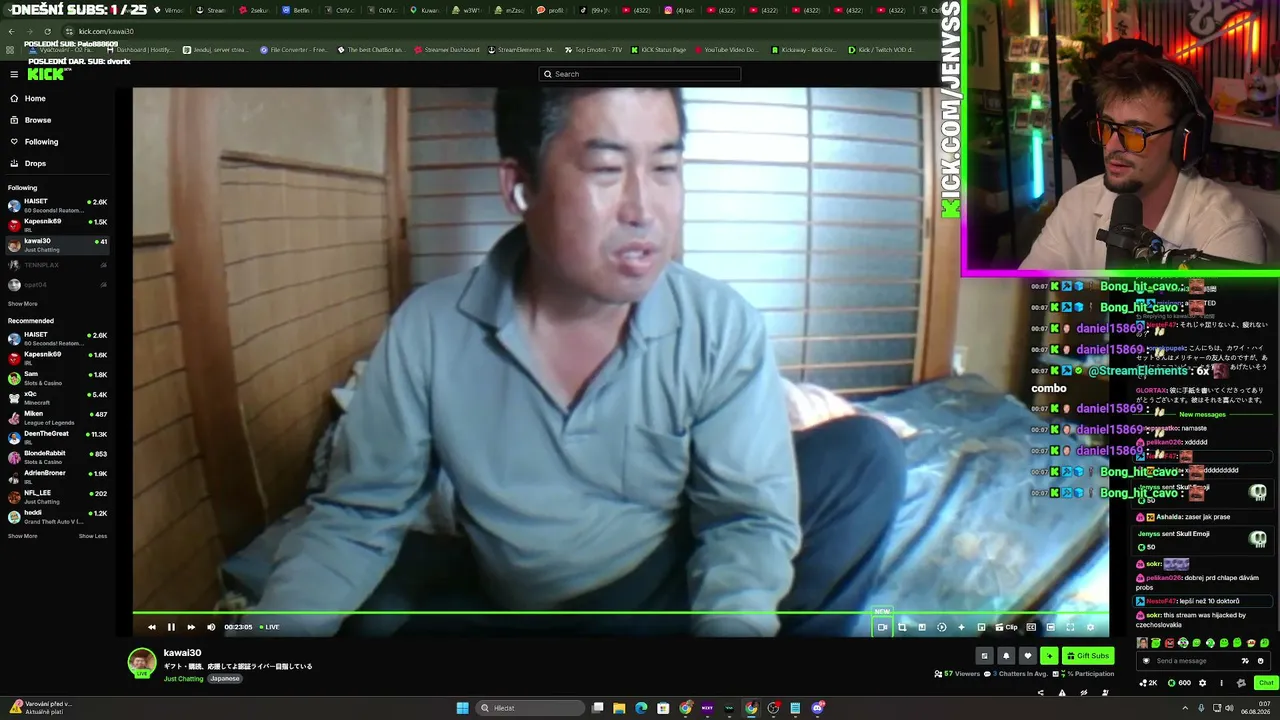Open the Following page from sidebar
Screen dimensions: 1280x720
click(34, 142)
